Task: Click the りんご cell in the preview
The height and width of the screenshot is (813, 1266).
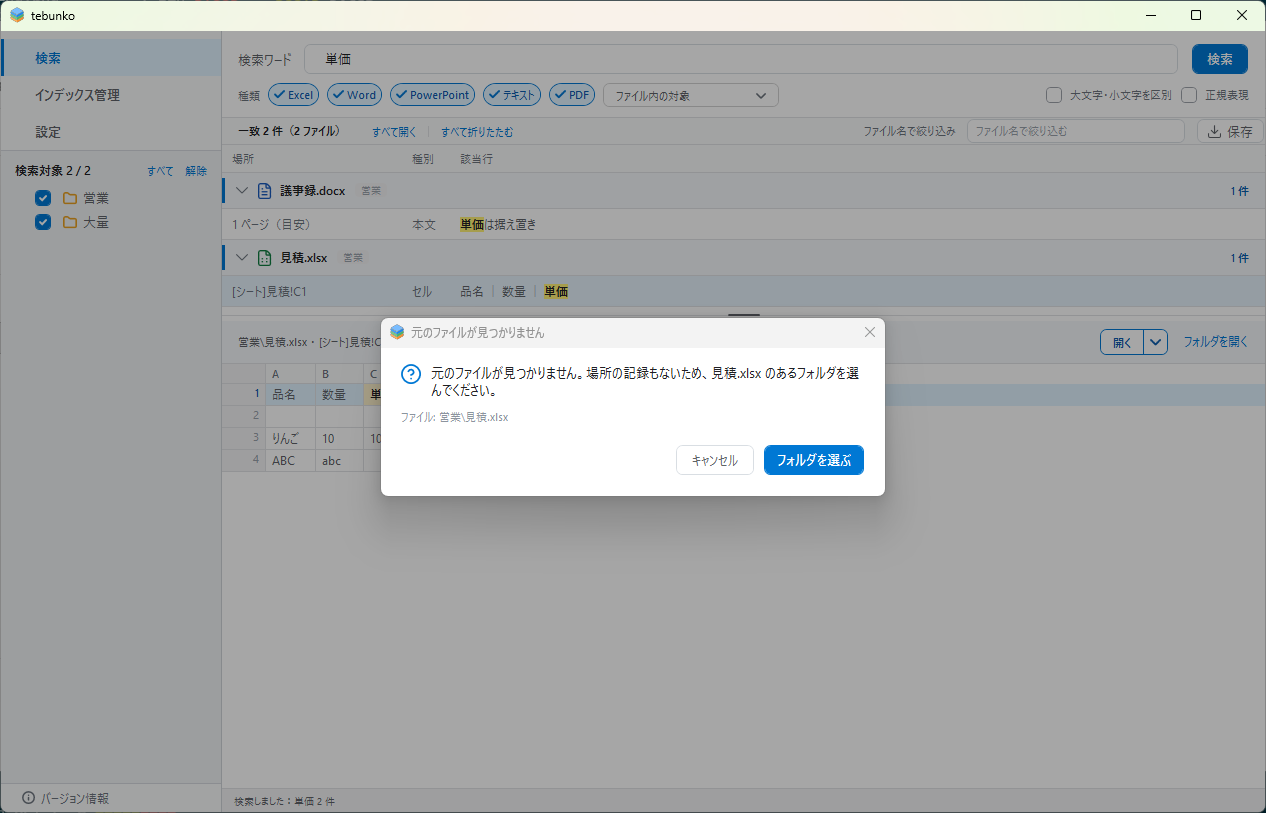Action: (x=290, y=438)
